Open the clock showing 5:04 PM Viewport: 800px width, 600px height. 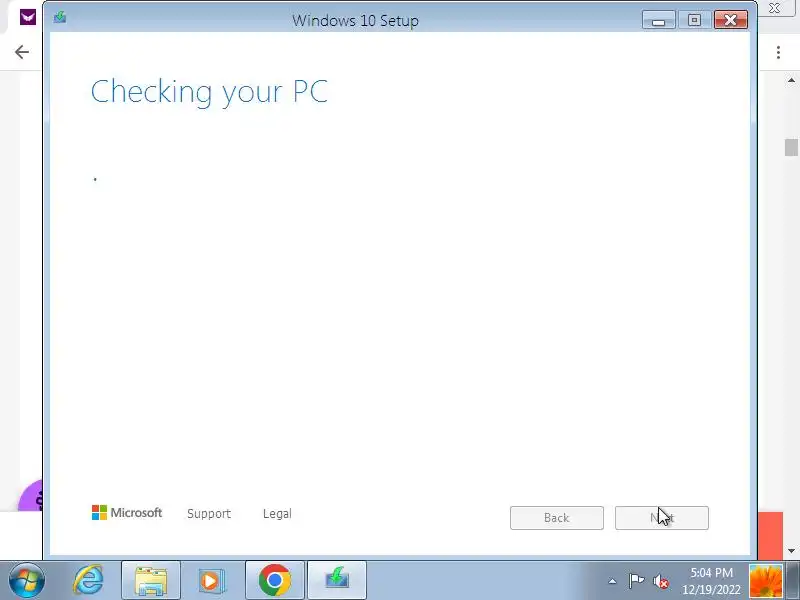click(x=711, y=581)
